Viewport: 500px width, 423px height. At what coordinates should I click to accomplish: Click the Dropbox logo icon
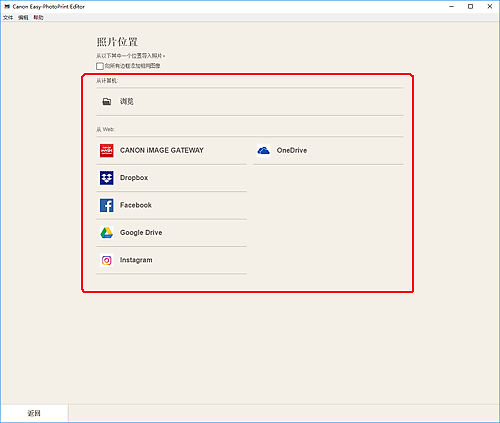pos(107,178)
